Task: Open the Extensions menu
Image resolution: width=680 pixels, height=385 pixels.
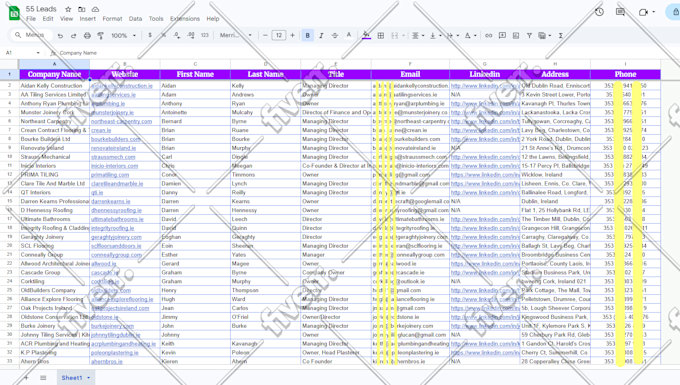Action: [x=185, y=19]
